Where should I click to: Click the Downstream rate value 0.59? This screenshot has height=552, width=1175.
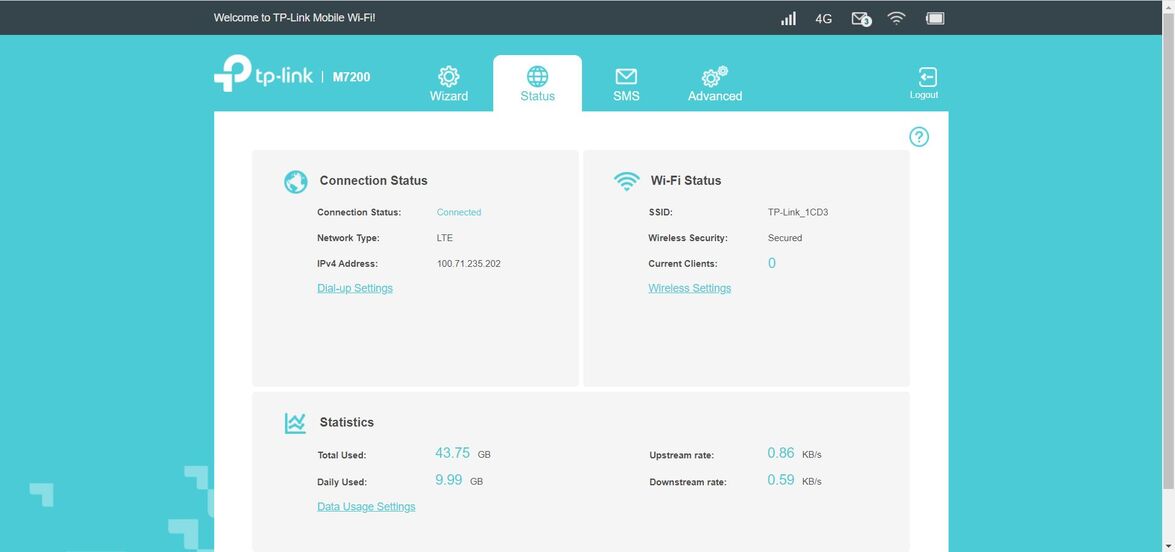781,480
